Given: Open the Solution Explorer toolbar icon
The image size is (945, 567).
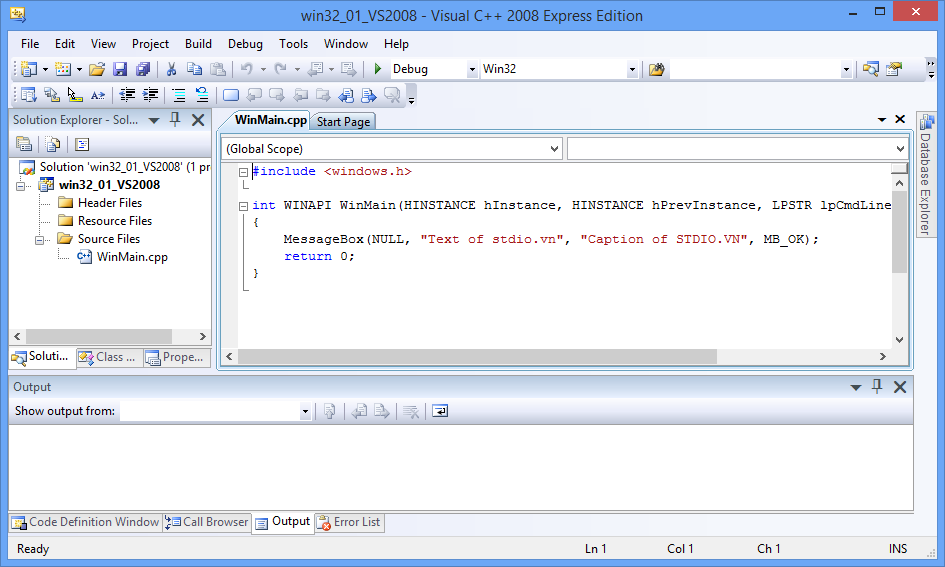Looking at the screenshot, I should [870, 69].
